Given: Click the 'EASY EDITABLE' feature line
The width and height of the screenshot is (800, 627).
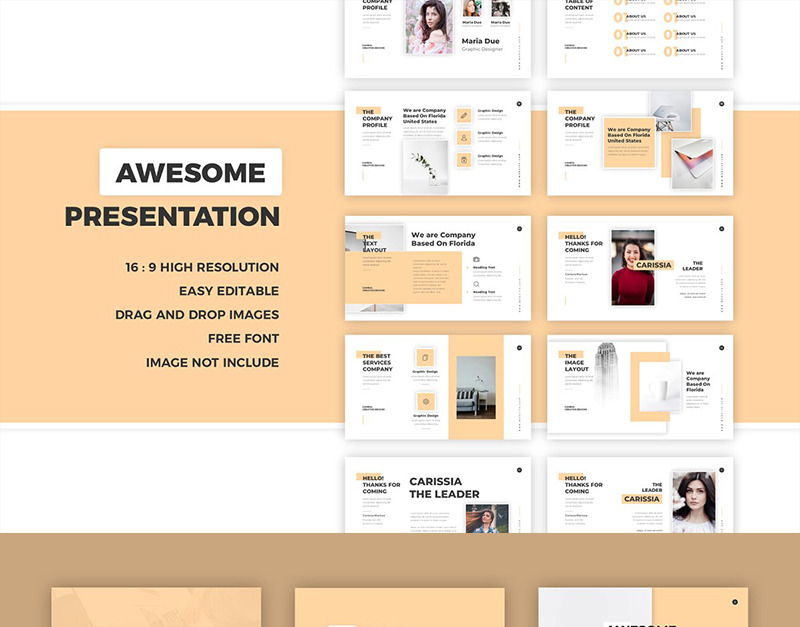Looking at the screenshot, I should (x=229, y=291).
